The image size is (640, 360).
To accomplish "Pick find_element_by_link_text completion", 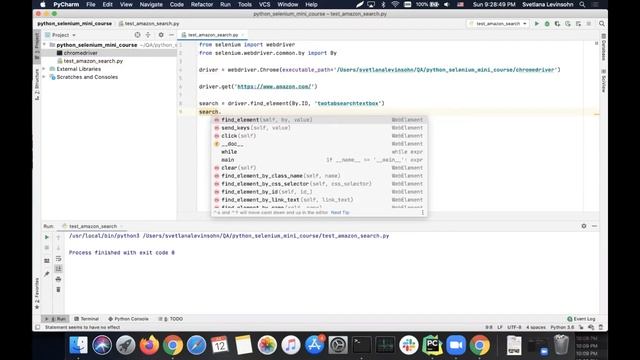I will (x=319, y=200).
